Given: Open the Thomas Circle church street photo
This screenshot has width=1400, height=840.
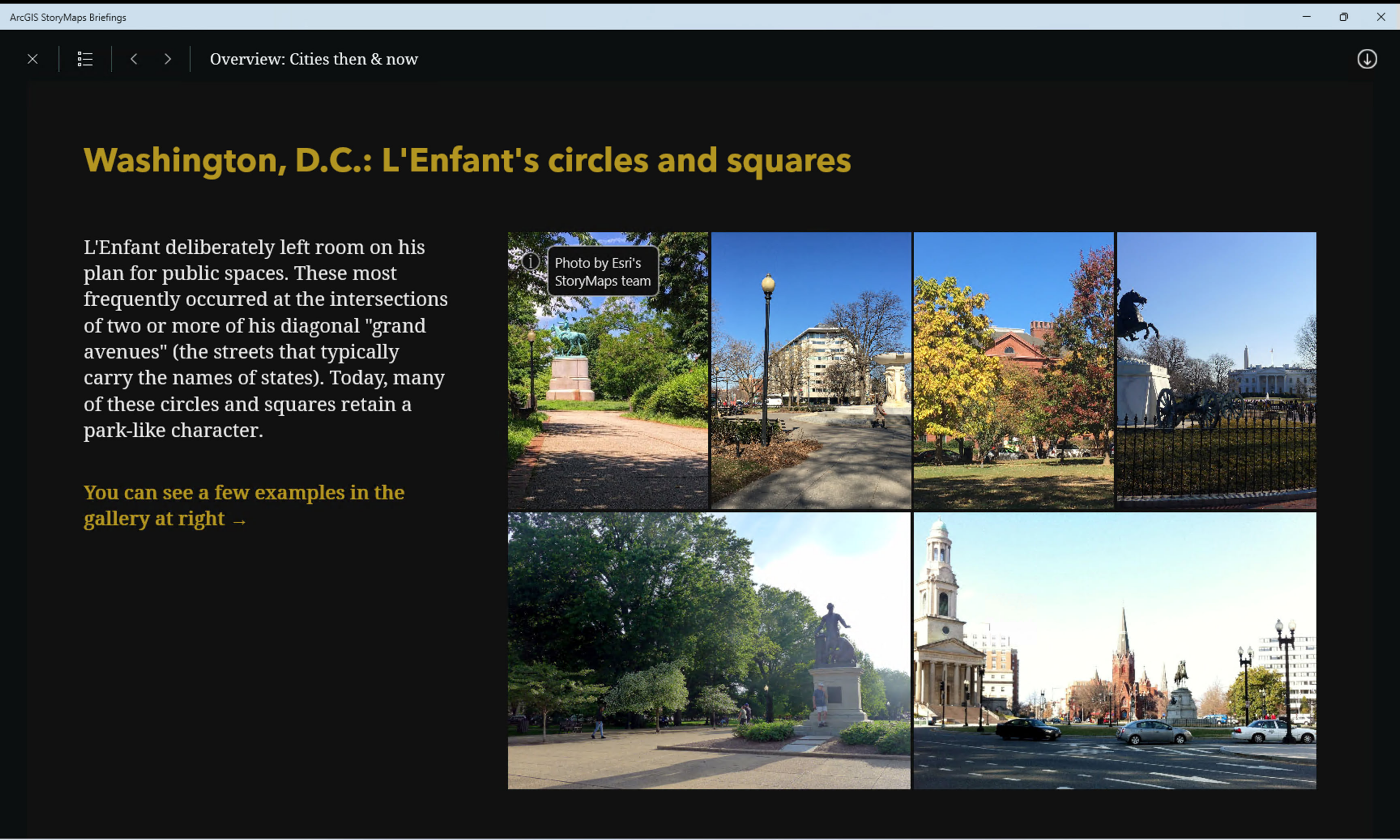Looking at the screenshot, I should (1114, 651).
